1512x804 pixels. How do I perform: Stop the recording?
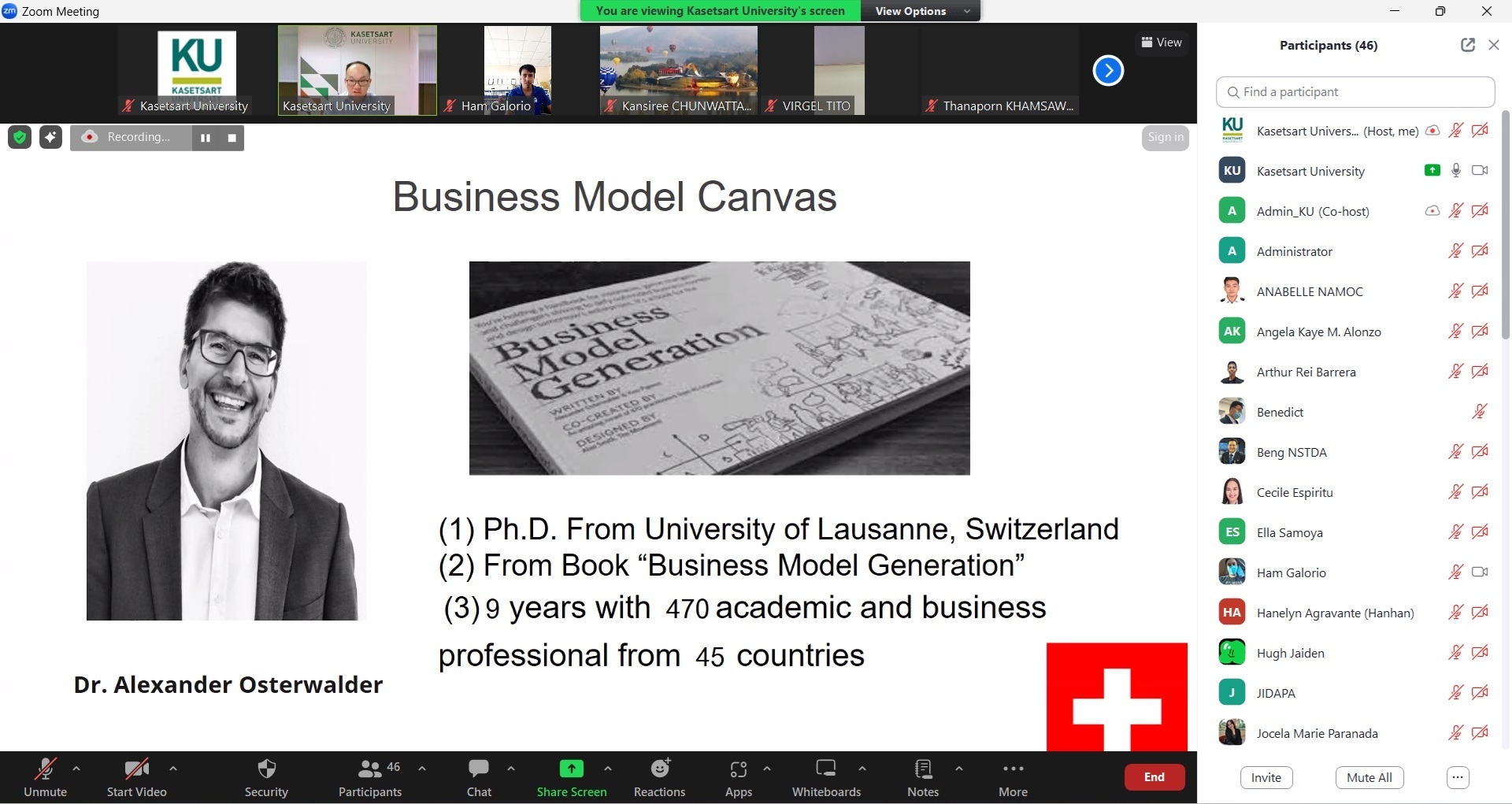[x=232, y=138]
